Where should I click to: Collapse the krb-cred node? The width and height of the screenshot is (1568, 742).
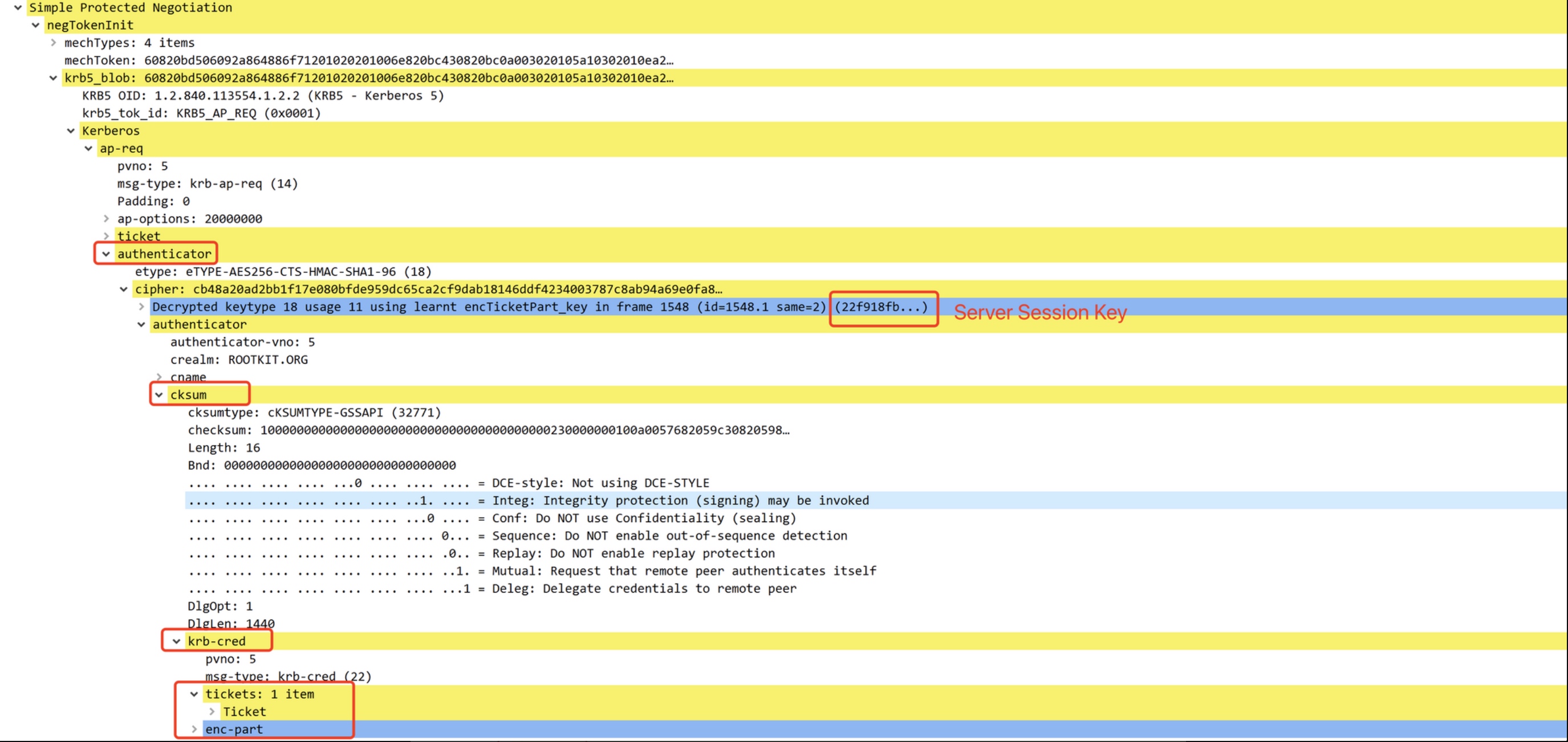(x=177, y=642)
